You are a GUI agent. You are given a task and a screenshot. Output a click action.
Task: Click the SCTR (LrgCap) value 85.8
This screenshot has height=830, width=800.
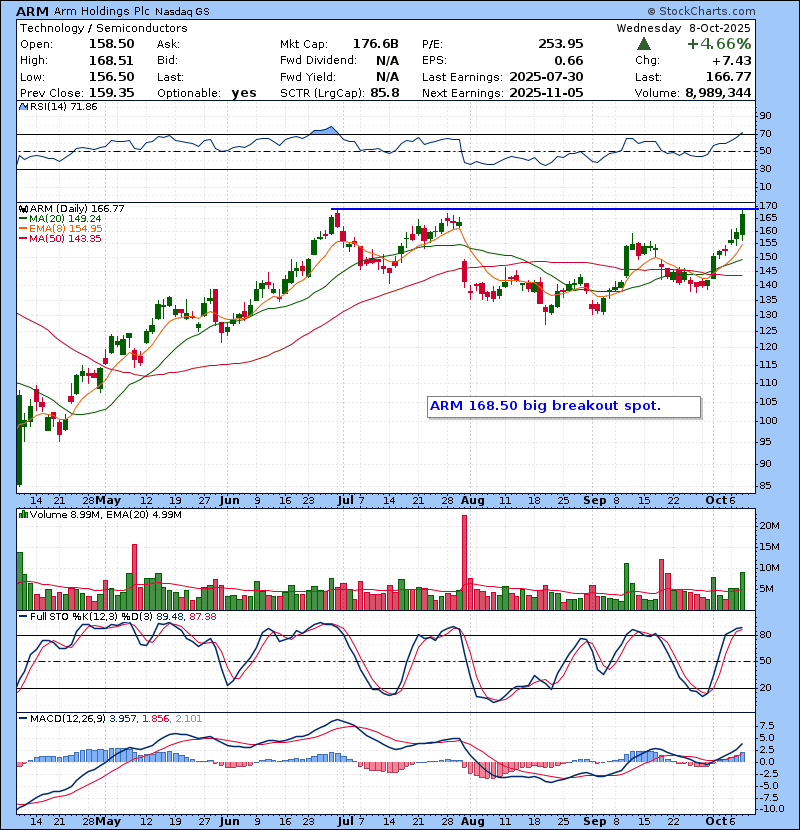(x=385, y=93)
